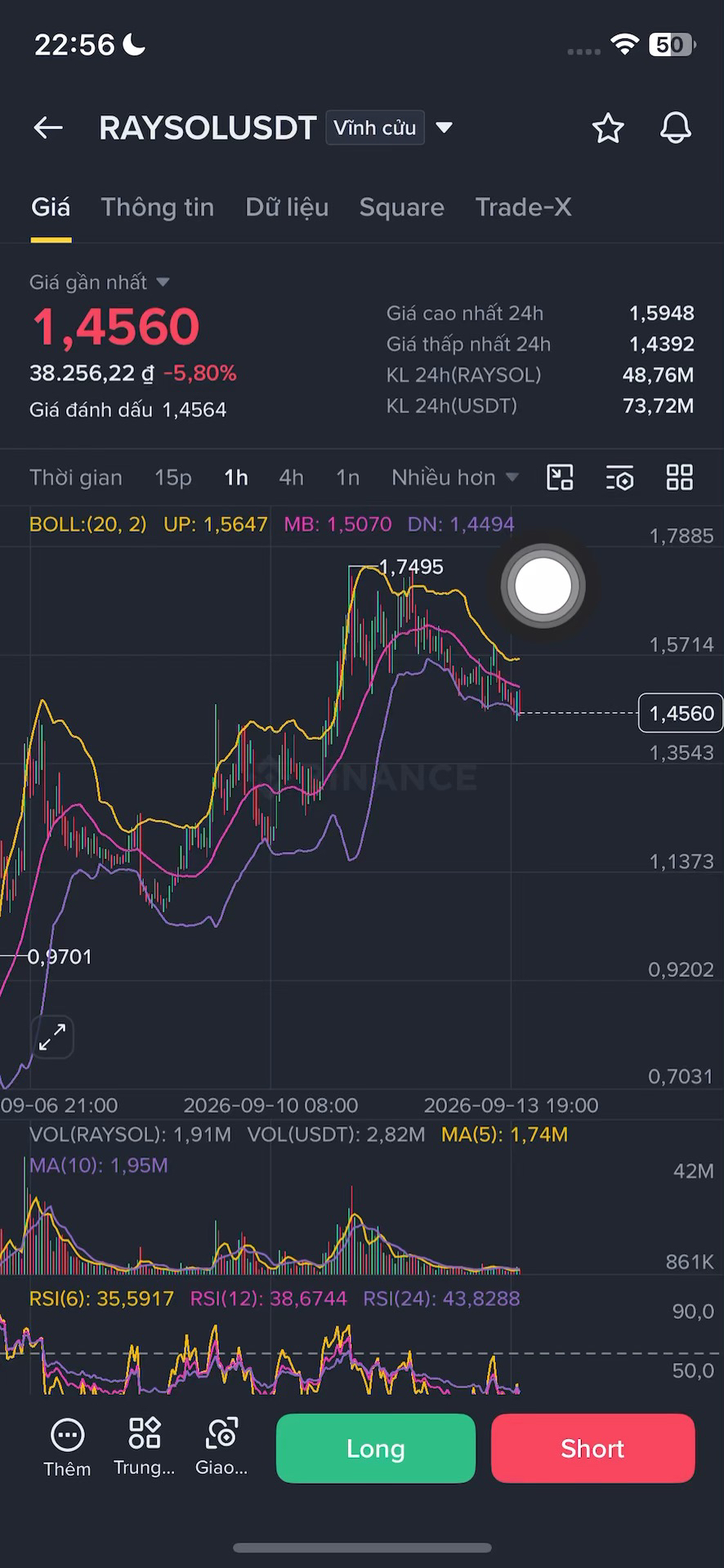Screen dimensions: 724x1568
Task: Switch to the Dữ liệu tab
Action: (287, 207)
